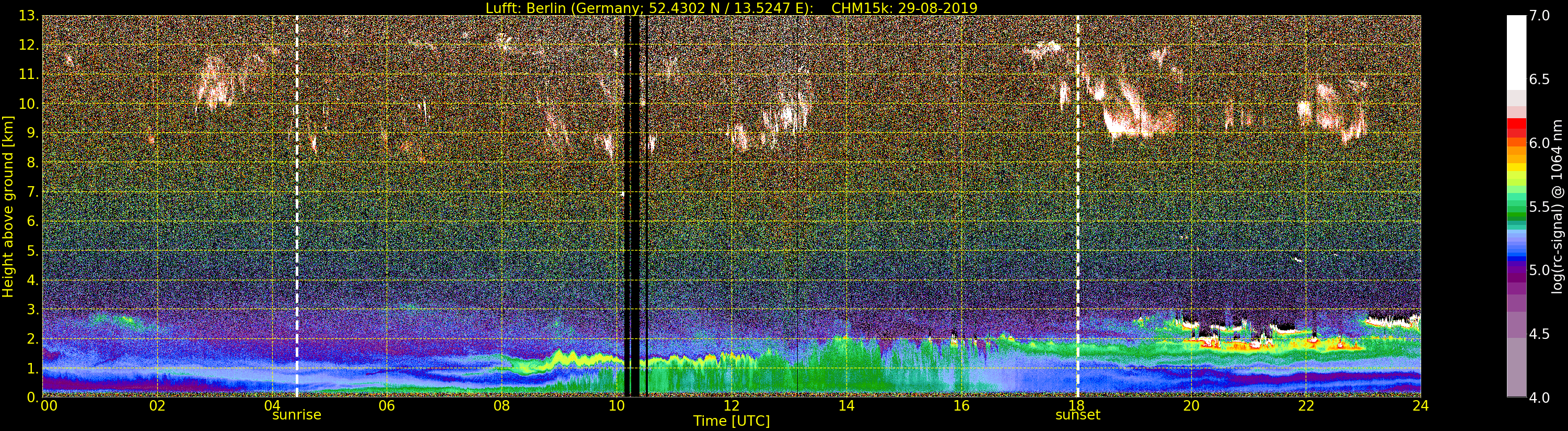Click the y-axis tick label '1.'
Image resolution: width=1568 pixels, height=431 pixels.
tap(33, 368)
